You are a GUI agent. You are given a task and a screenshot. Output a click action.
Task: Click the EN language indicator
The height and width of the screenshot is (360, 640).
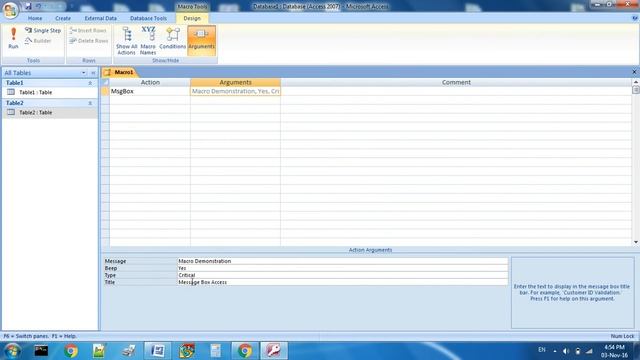pyautogui.click(x=542, y=350)
